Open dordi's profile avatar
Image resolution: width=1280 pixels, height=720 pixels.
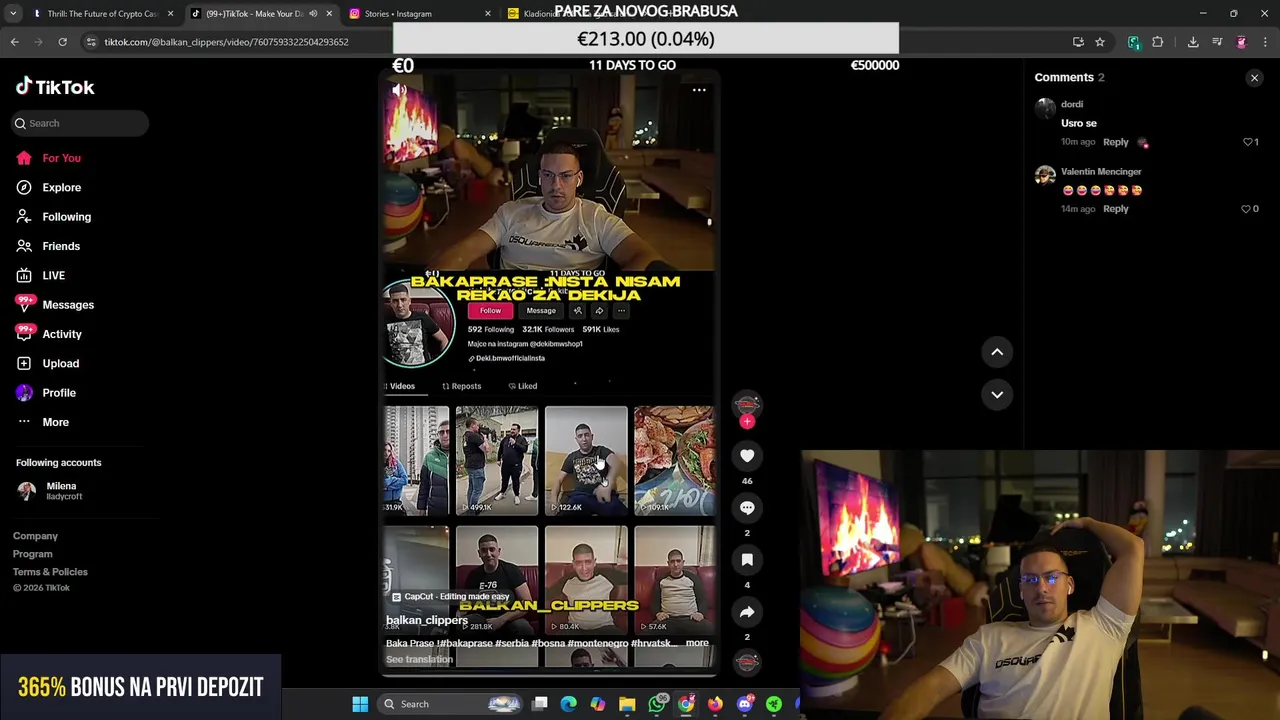pyautogui.click(x=1045, y=108)
